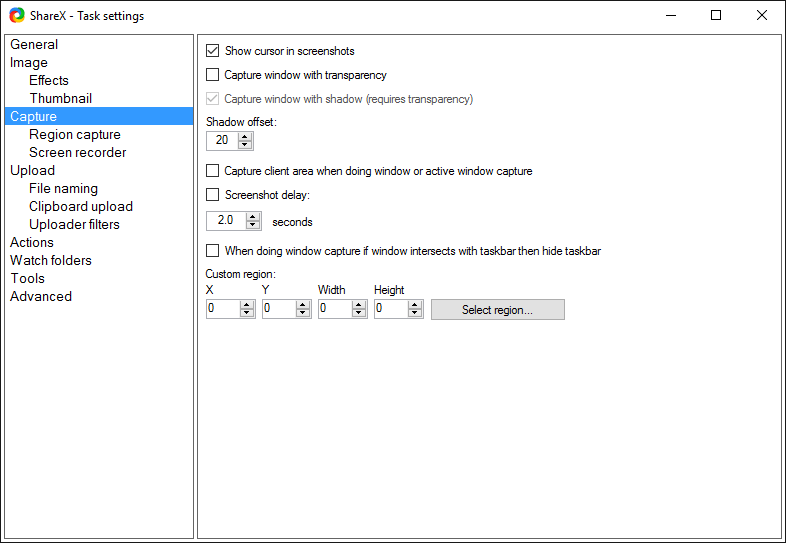Image resolution: width=786 pixels, height=543 pixels.
Task: Toggle Show cursor in screenshots checkbox
Action: tap(212, 51)
